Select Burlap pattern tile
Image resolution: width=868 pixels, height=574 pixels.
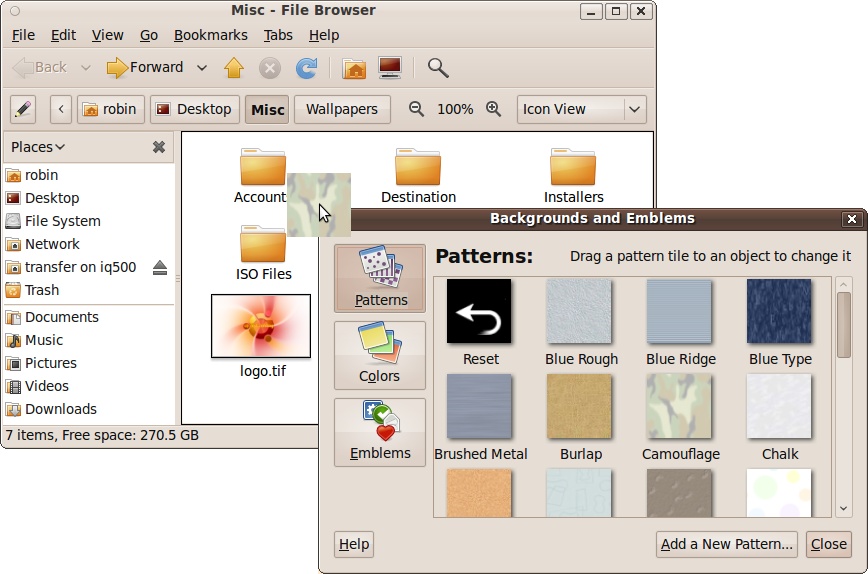[579, 406]
